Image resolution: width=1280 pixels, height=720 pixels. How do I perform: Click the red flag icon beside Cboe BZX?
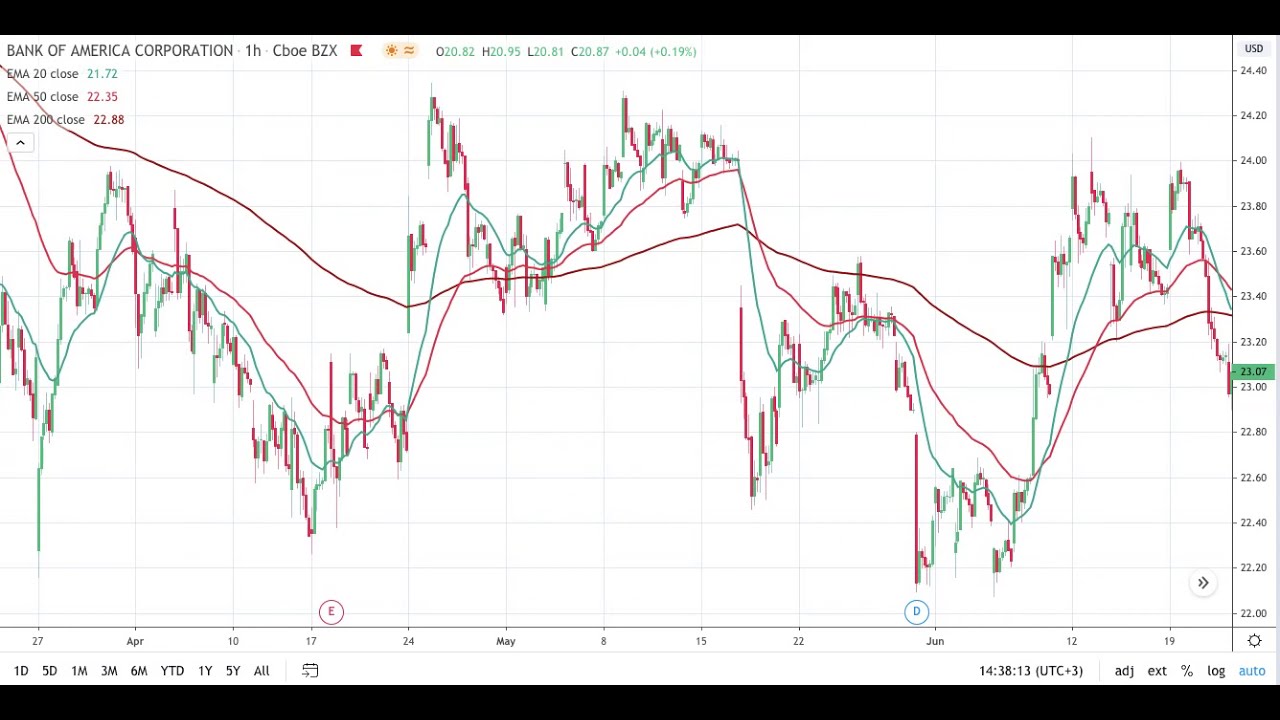(356, 51)
